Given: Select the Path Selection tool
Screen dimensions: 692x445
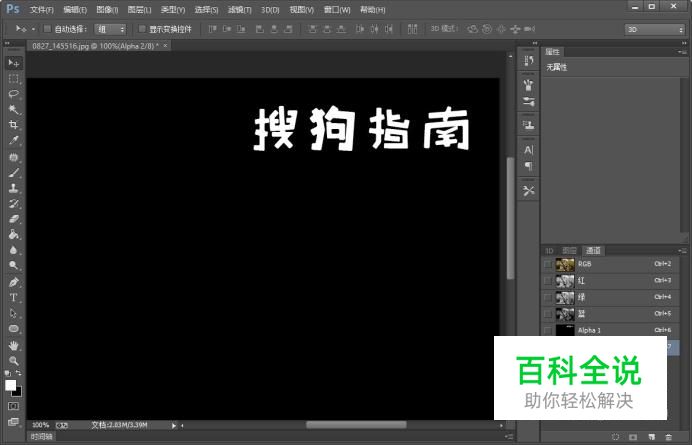Looking at the screenshot, I should (x=14, y=313).
